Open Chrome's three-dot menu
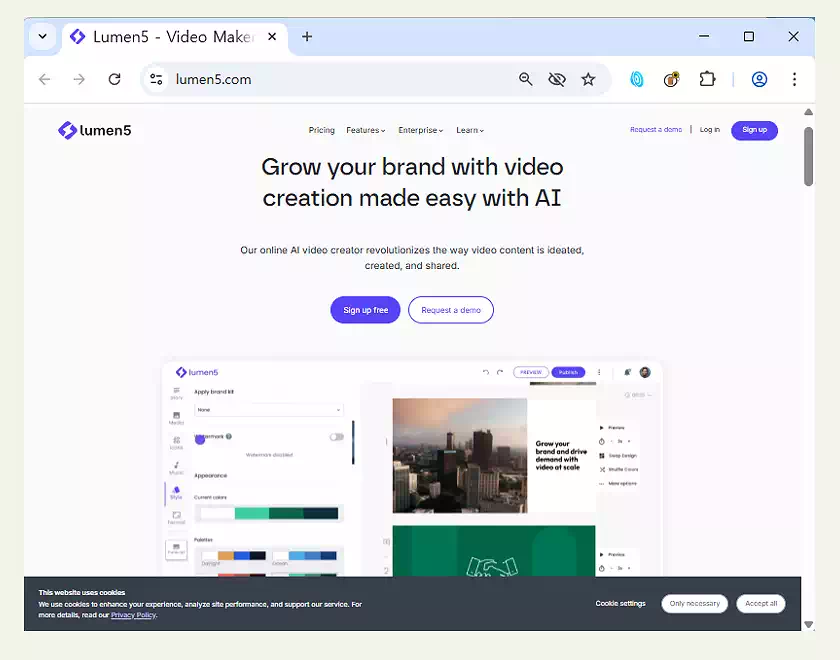This screenshot has height=660, width=840. pyautogui.click(x=794, y=79)
